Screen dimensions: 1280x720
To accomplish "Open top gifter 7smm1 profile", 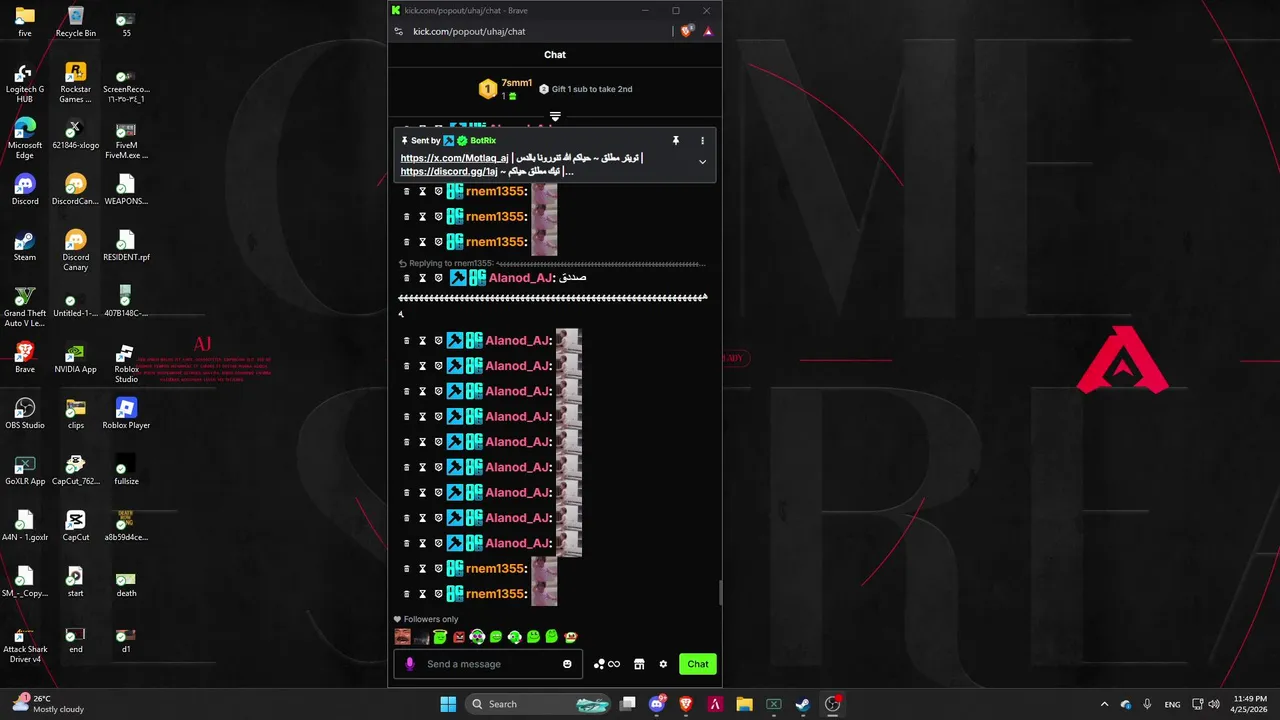I will click(x=517, y=83).
